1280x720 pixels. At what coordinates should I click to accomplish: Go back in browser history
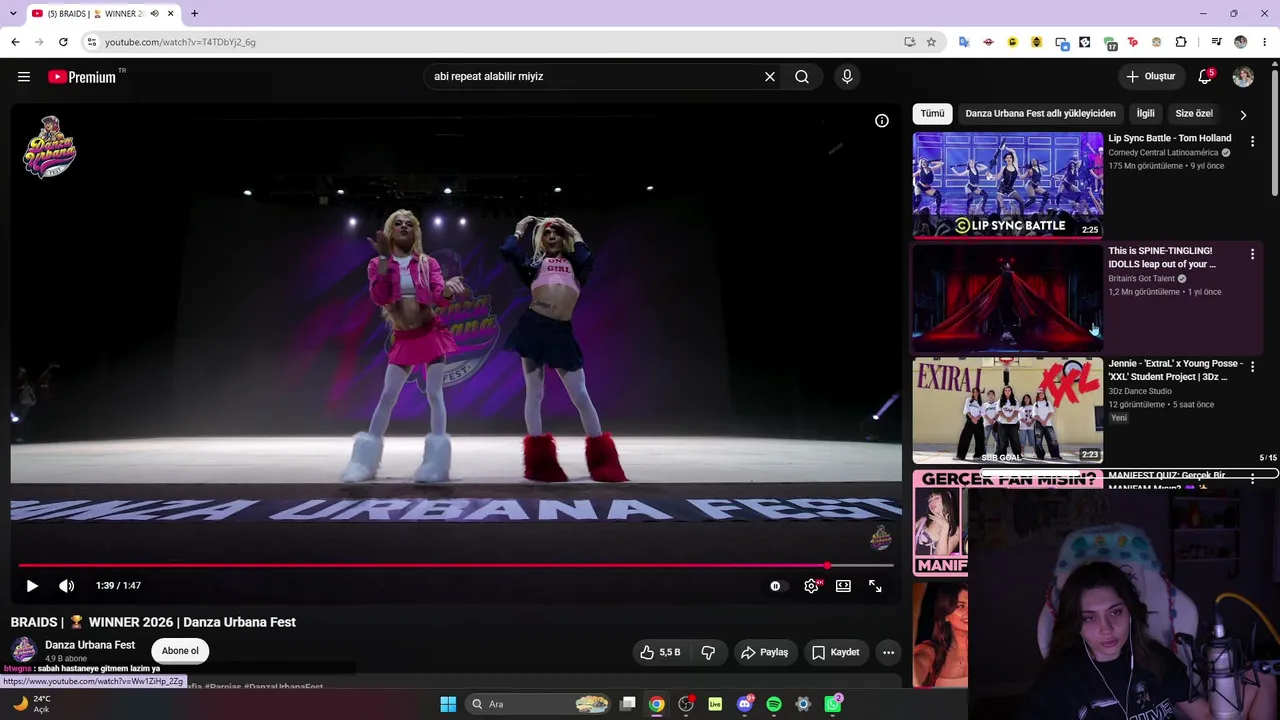click(15, 42)
